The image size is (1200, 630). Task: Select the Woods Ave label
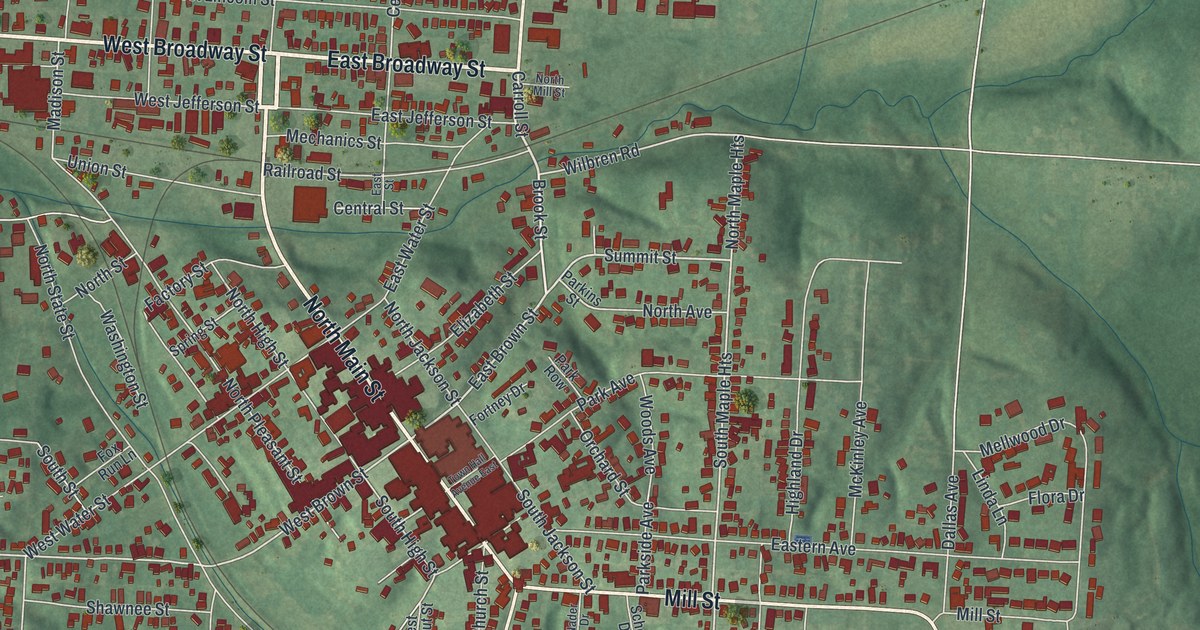647,435
